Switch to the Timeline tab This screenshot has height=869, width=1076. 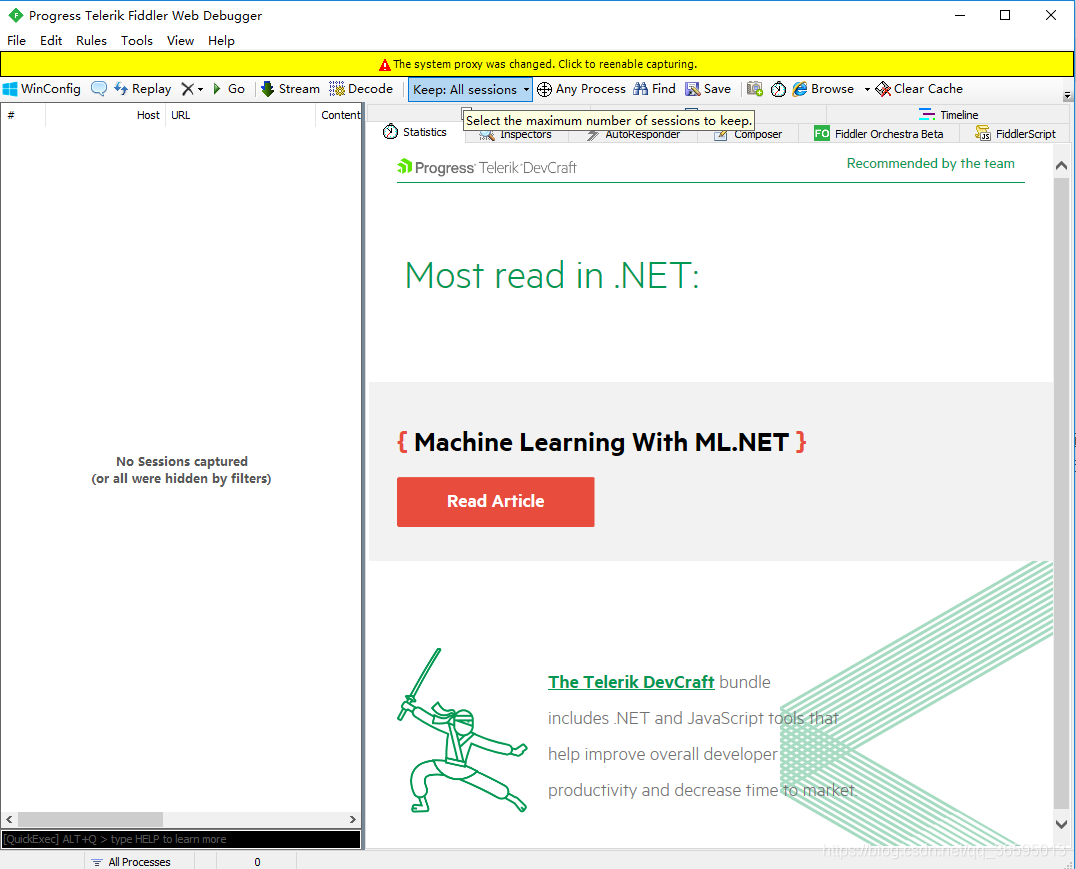tap(948, 115)
